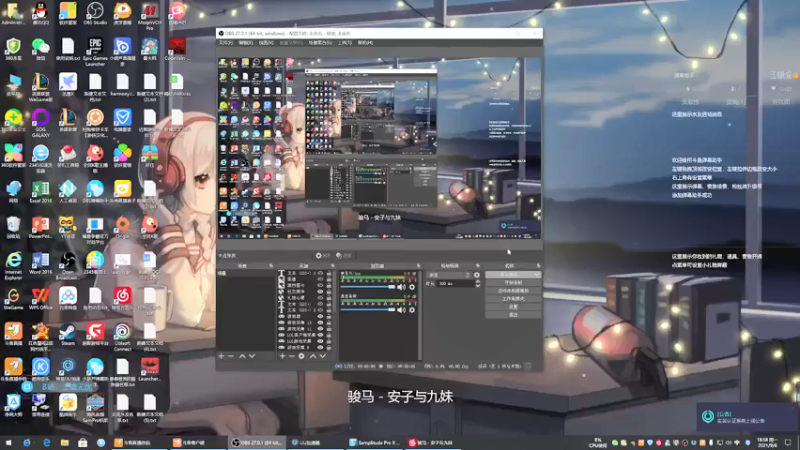The height and width of the screenshot is (450, 800).
Task: Add a new scene with the plus icon
Action: (x=221, y=356)
